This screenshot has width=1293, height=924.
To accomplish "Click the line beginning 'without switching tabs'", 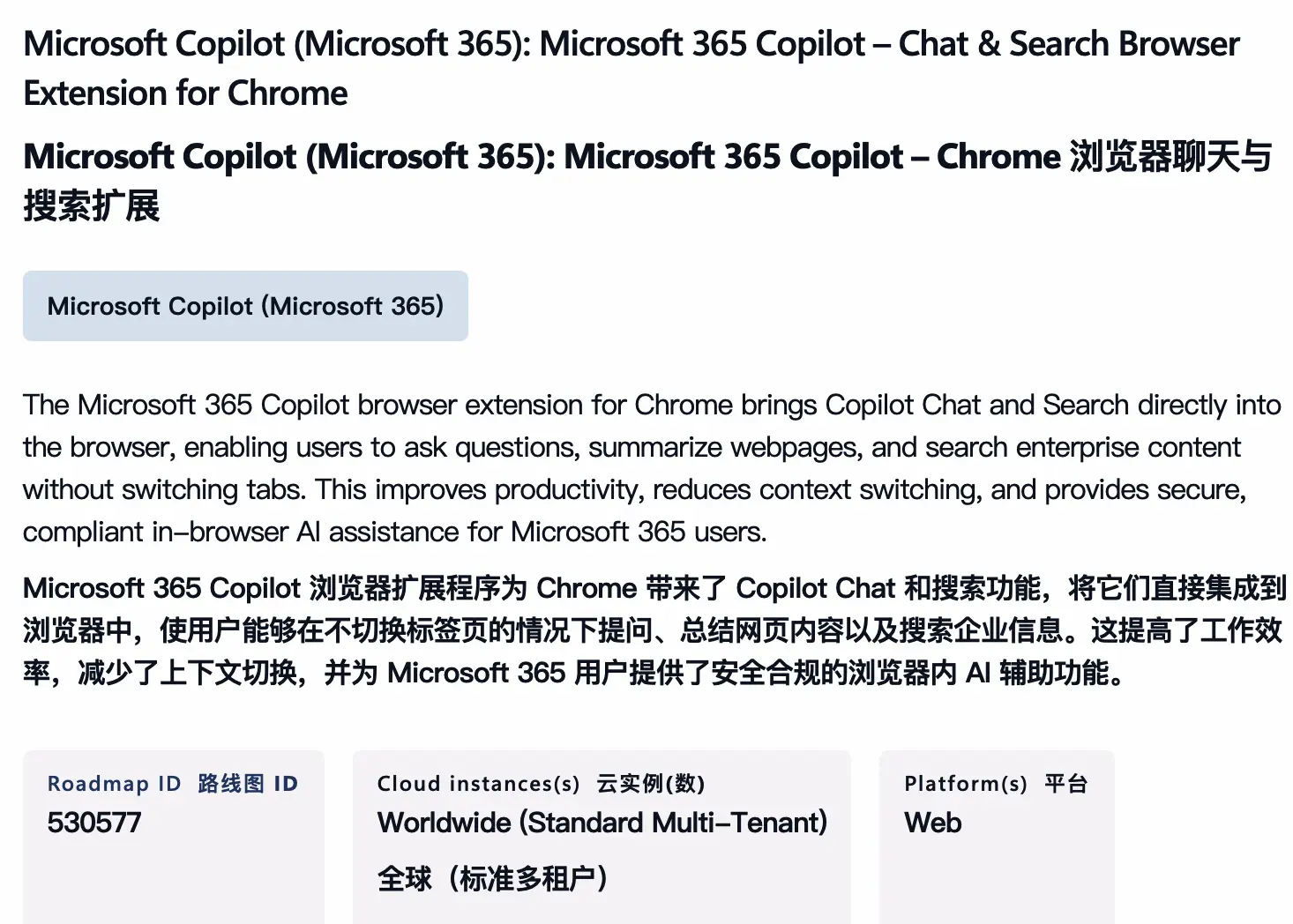I will (633, 489).
